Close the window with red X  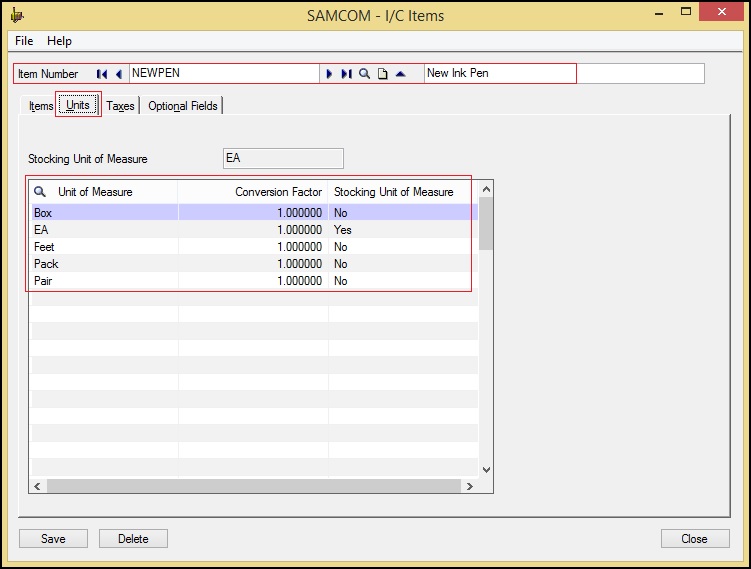pyautogui.click(x=721, y=12)
